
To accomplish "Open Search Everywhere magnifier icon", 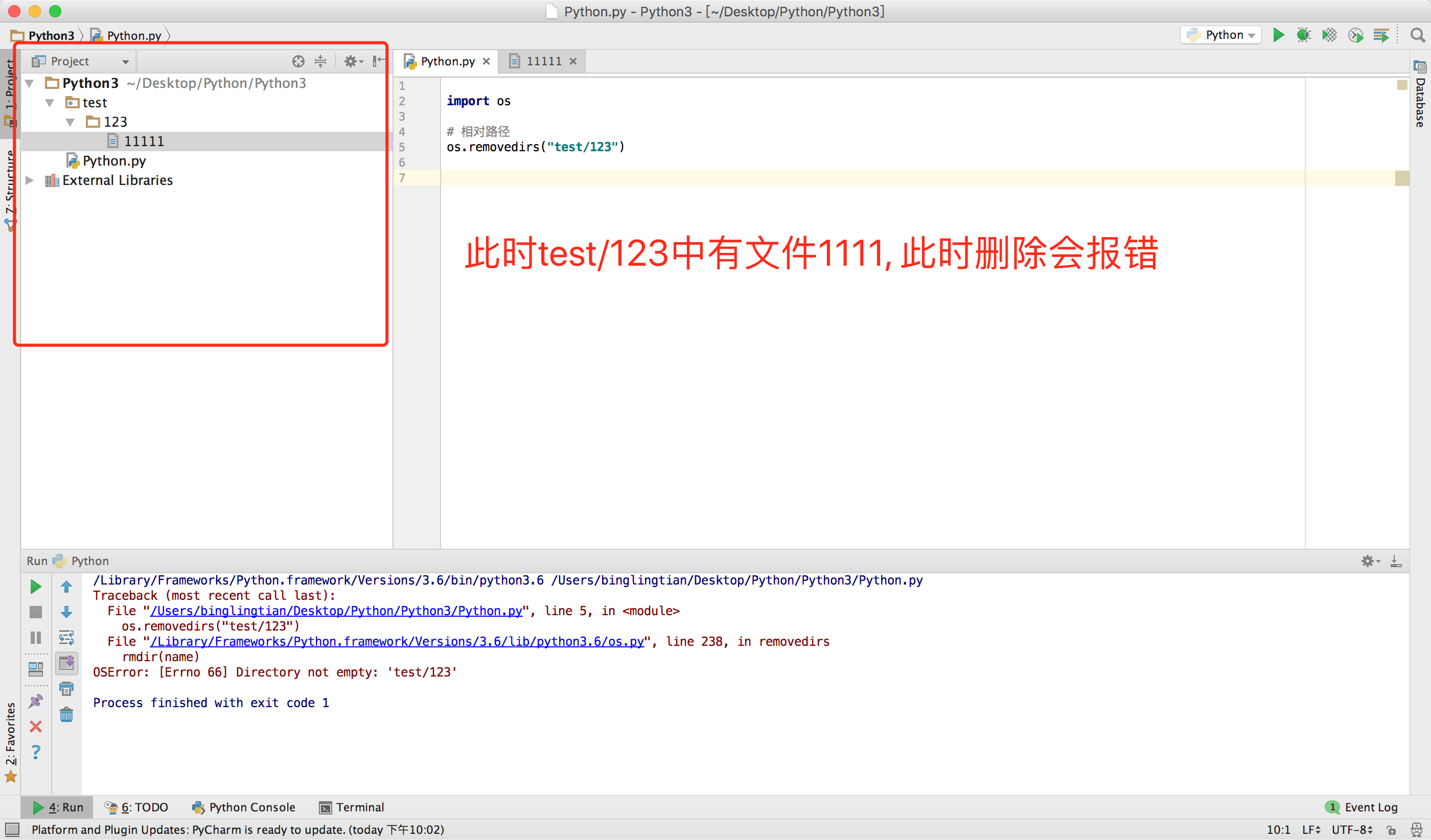I will click(x=1417, y=35).
